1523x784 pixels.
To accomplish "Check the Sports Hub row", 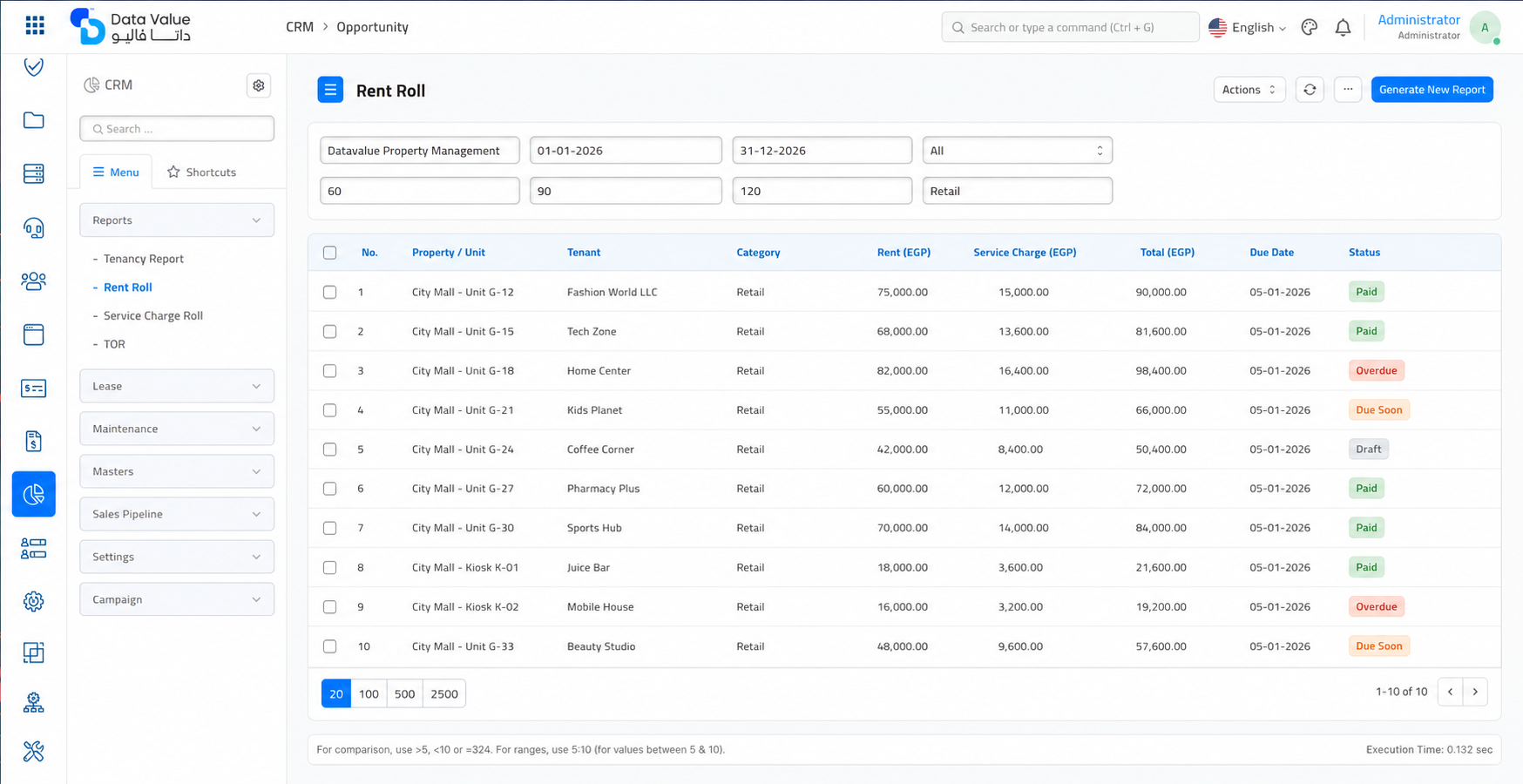I will tap(329, 528).
